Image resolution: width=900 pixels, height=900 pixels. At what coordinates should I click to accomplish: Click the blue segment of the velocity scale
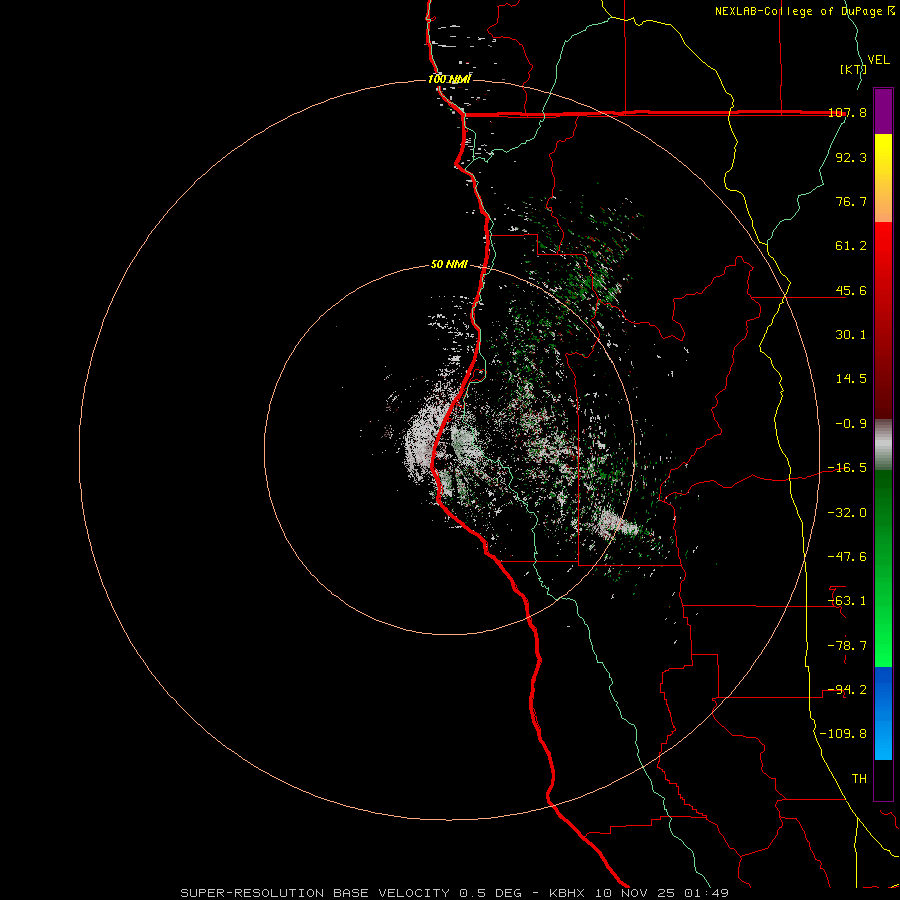coord(883,713)
